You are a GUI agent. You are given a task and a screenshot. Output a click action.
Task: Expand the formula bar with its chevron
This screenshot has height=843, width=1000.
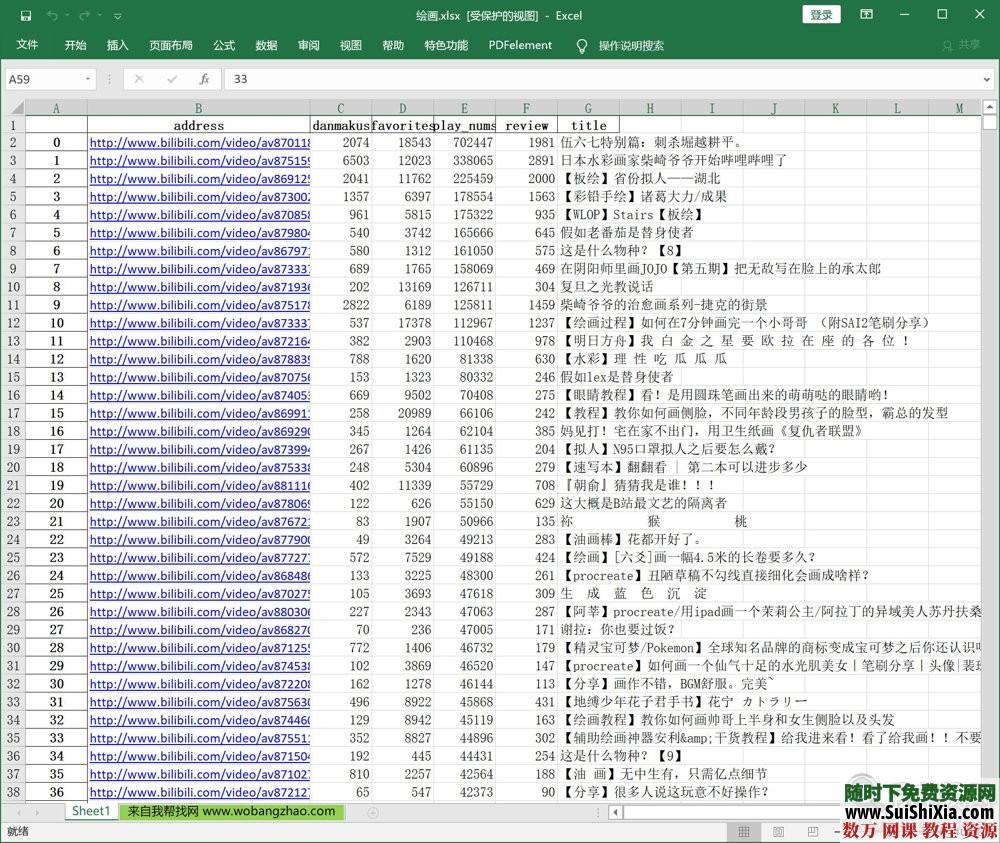coord(986,78)
